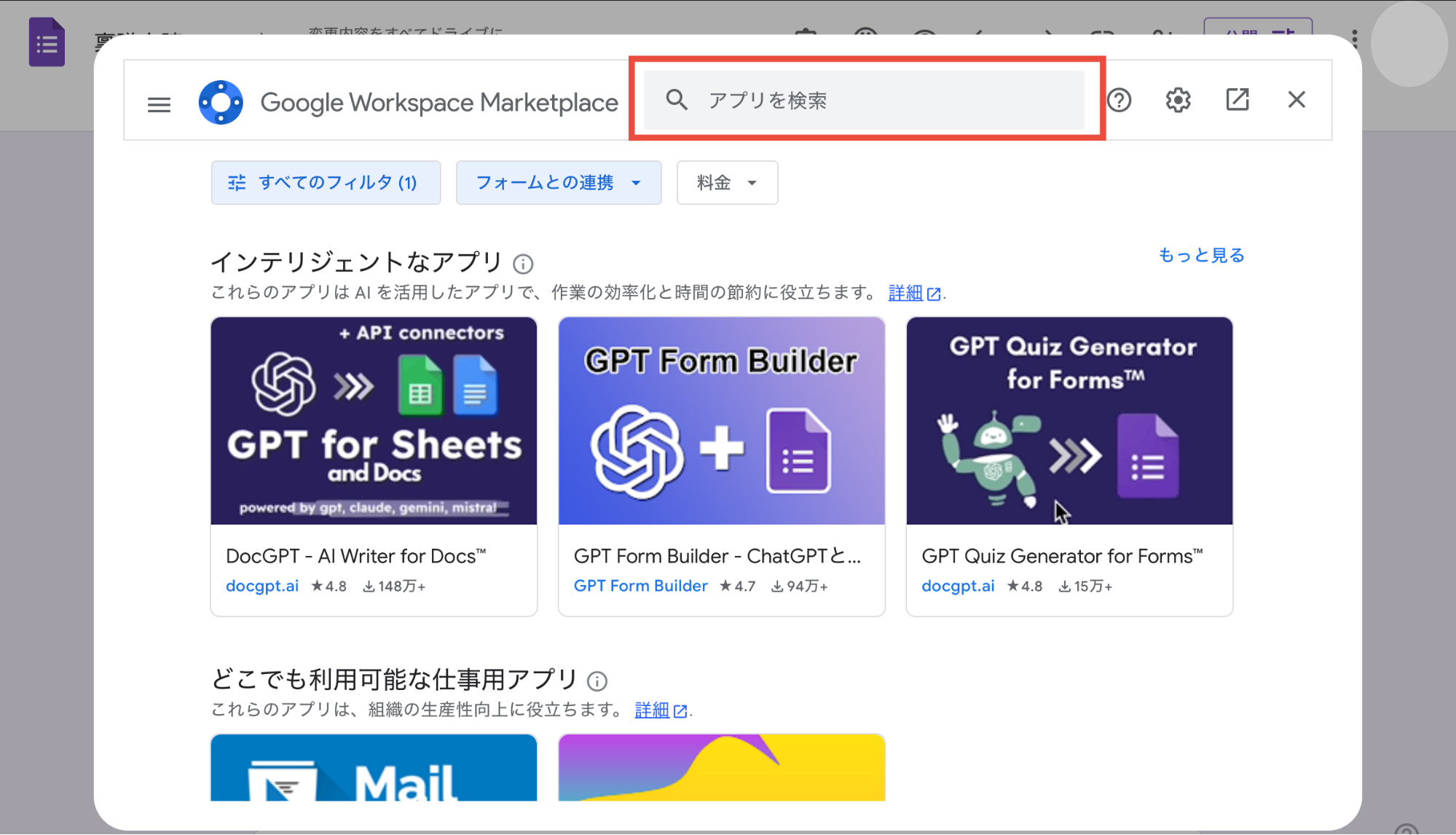Select GPT Quiz Generator for Forms title
The width and height of the screenshot is (1456, 835).
[x=1062, y=556]
